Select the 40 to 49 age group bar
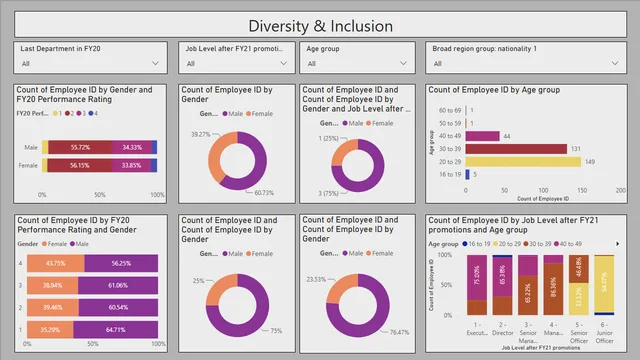 pyautogui.click(x=482, y=136)
